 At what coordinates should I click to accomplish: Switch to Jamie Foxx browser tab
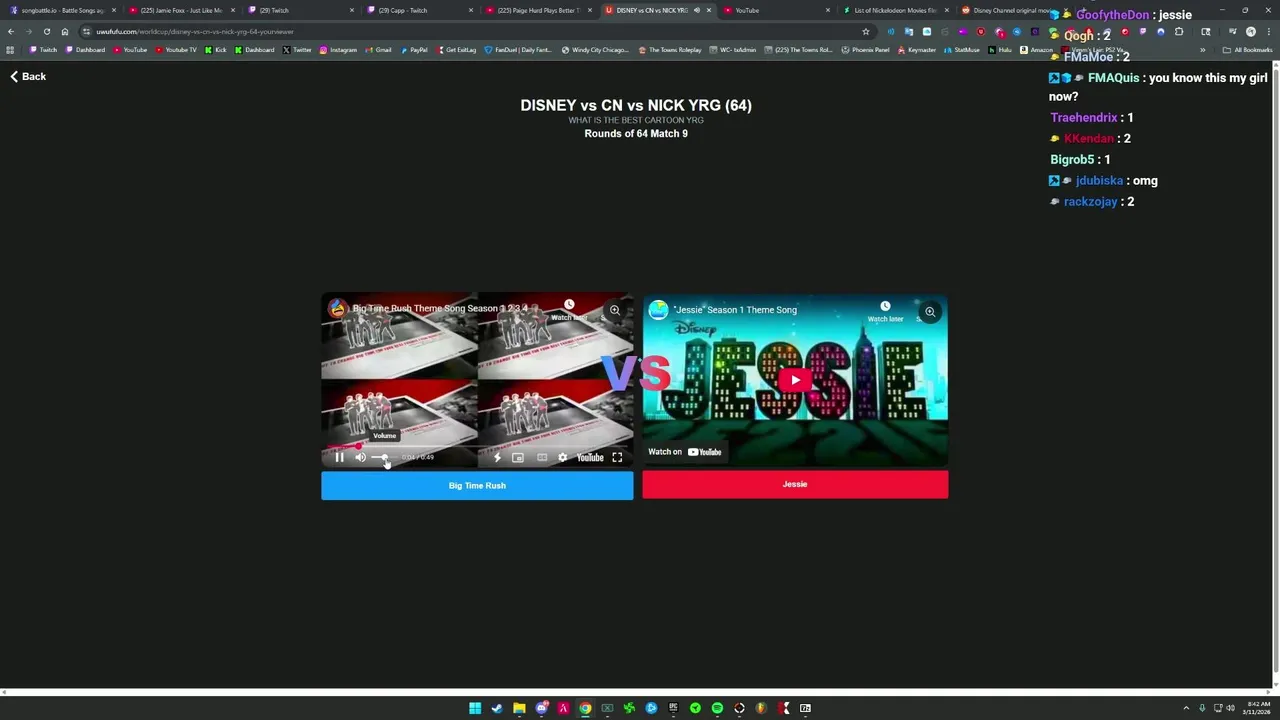click(180, 10)
